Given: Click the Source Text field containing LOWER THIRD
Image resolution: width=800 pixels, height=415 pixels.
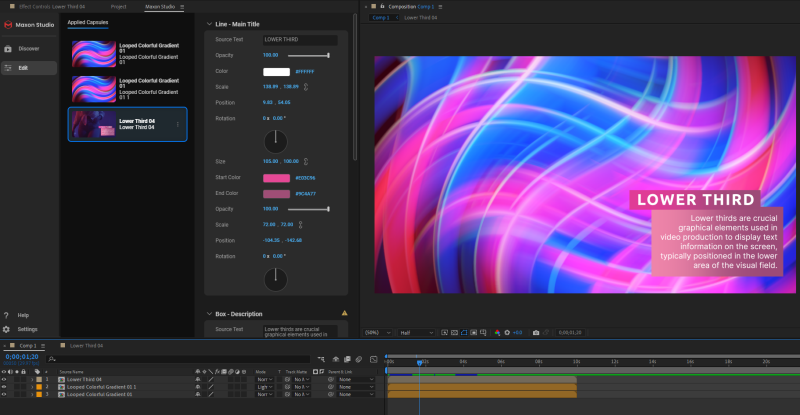Looking at the screenshot, I should tap(298, 39).
